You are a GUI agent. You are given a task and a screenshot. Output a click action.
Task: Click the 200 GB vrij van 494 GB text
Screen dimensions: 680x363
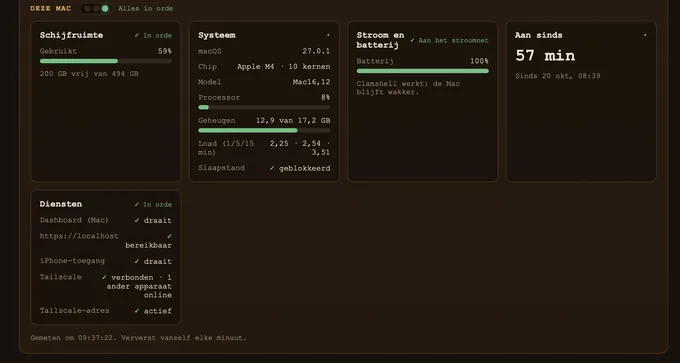point(89,74)
